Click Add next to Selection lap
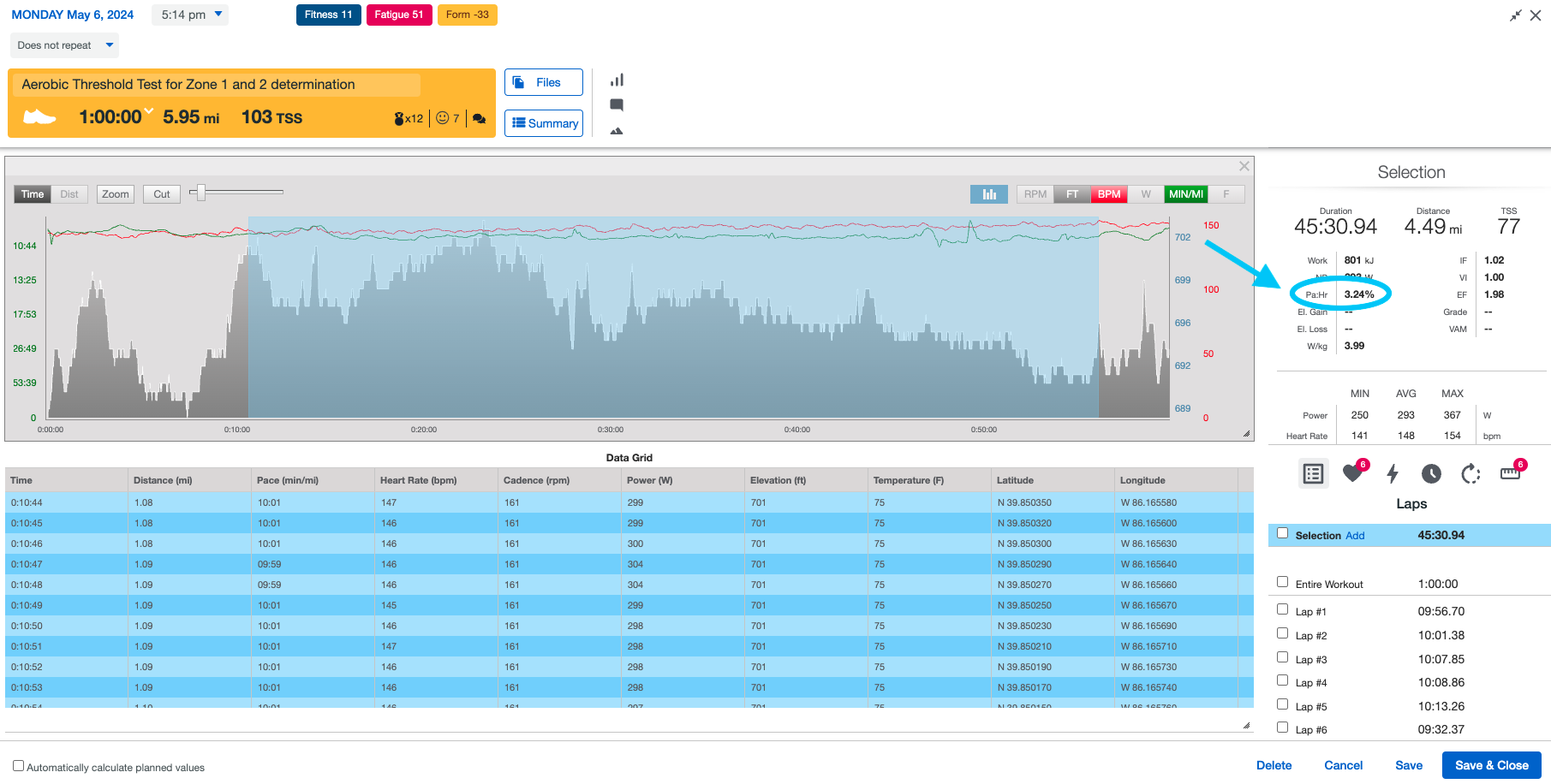 (x=1355, y=535)
